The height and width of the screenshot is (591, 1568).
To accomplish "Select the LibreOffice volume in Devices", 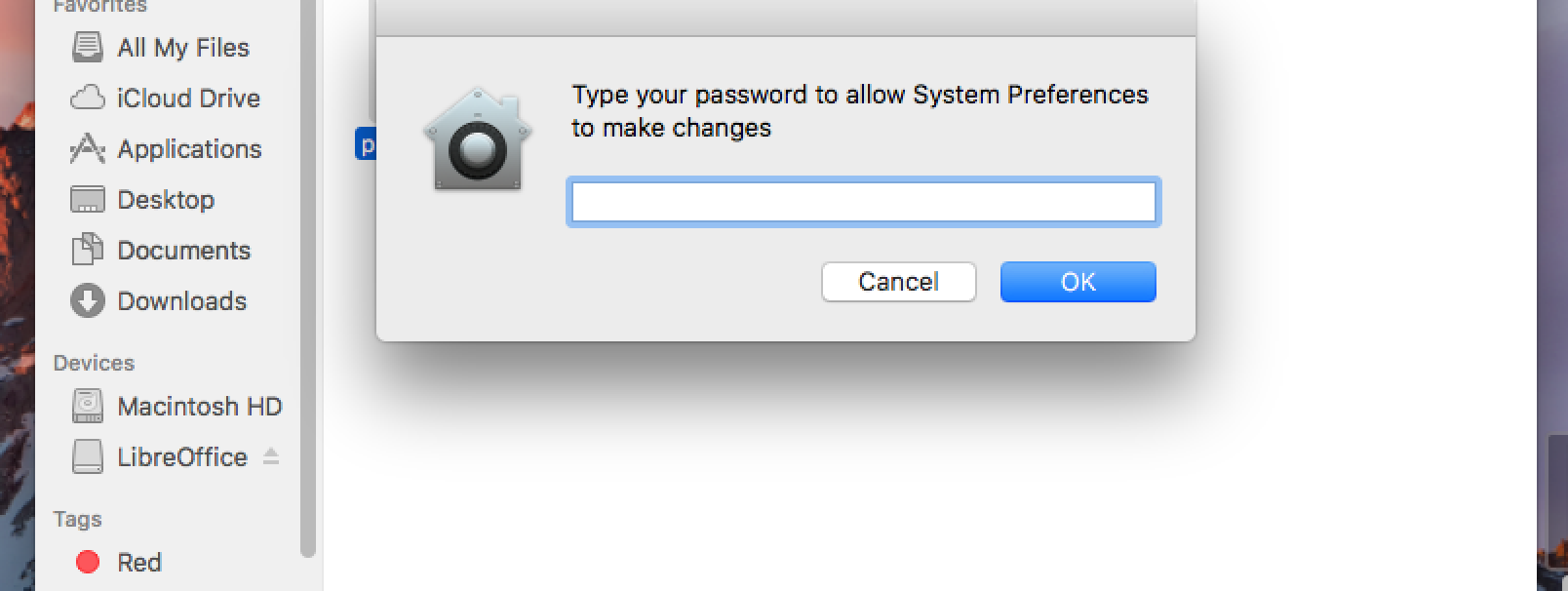I will click(x=181, y=456).
